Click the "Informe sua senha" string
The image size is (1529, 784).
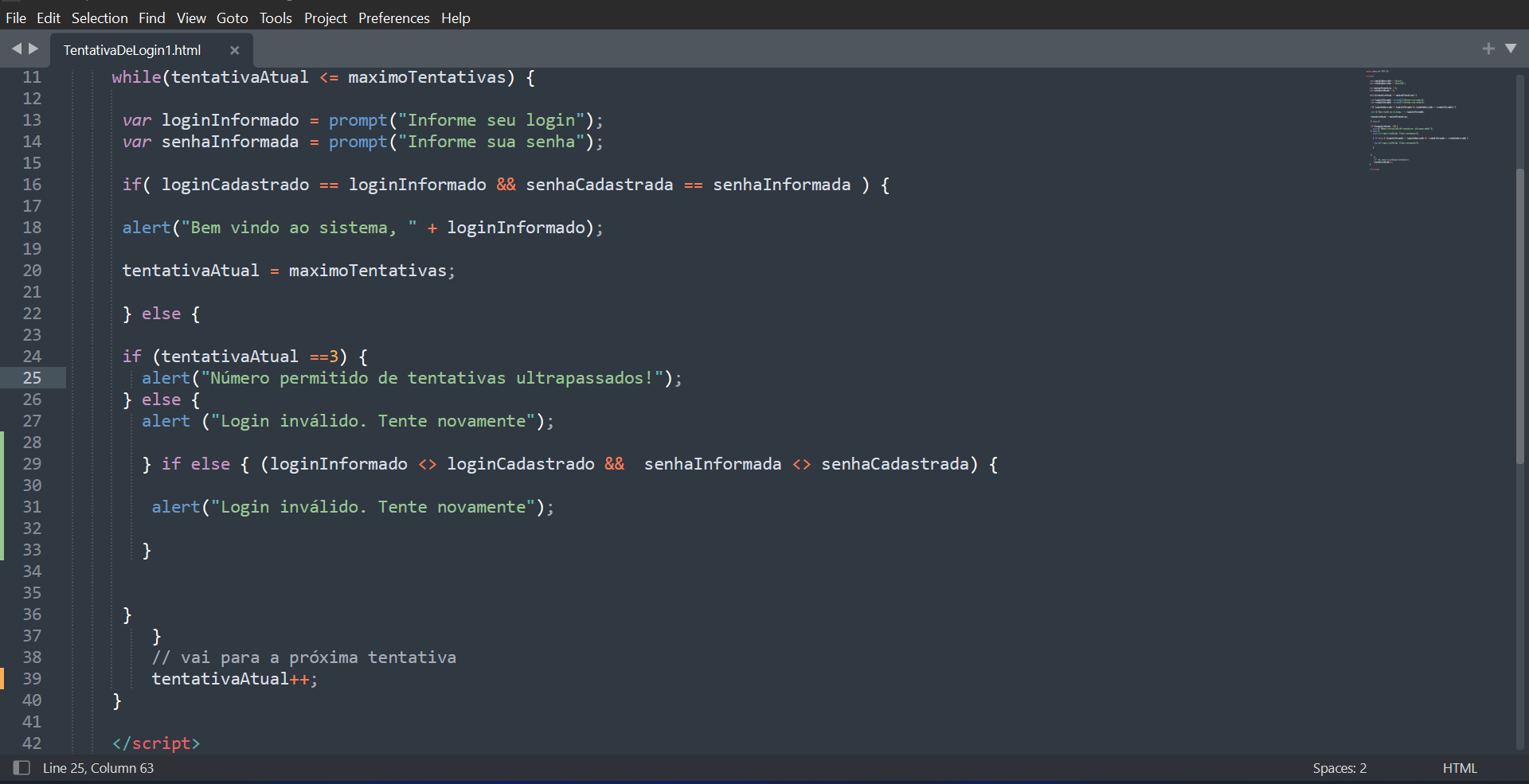pyautogui.click(x=491, y=142)
